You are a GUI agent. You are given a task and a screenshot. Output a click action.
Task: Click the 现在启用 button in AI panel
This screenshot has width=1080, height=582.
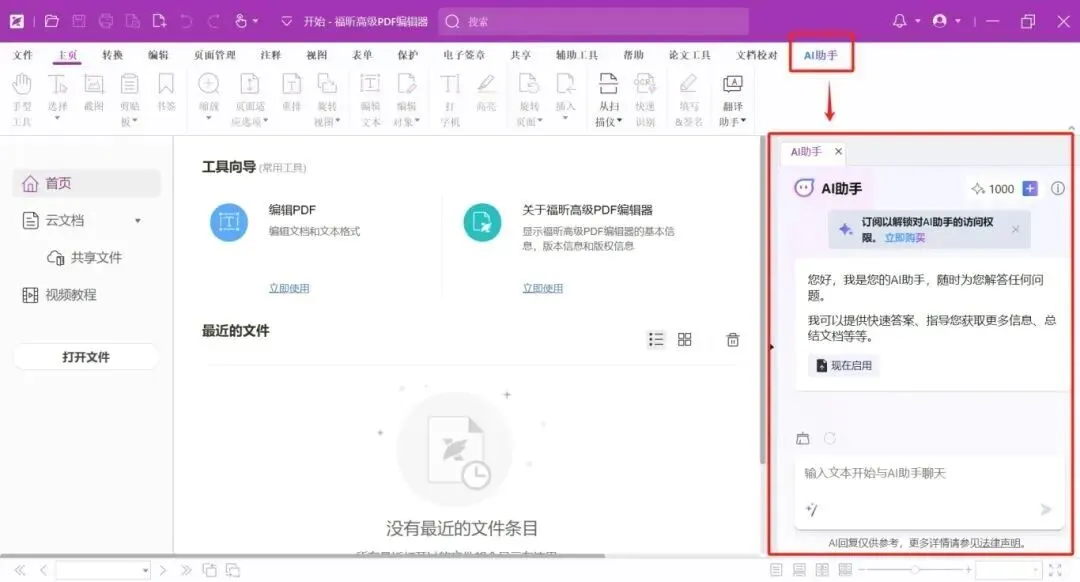tap(844, 366)
